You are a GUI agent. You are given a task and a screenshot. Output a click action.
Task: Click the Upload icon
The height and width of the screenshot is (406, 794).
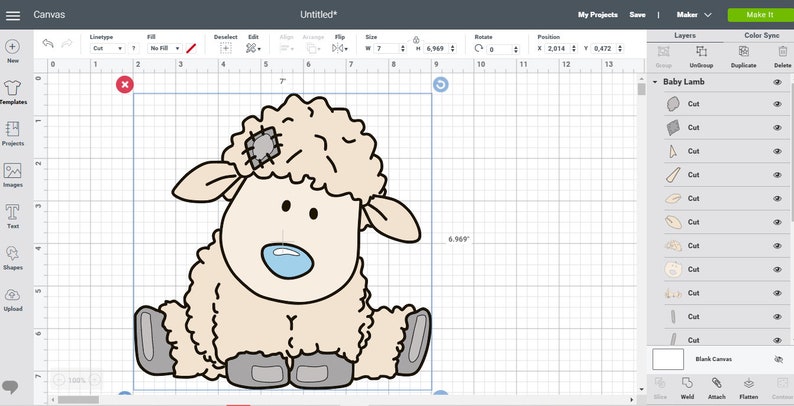[x=13, y=295]
